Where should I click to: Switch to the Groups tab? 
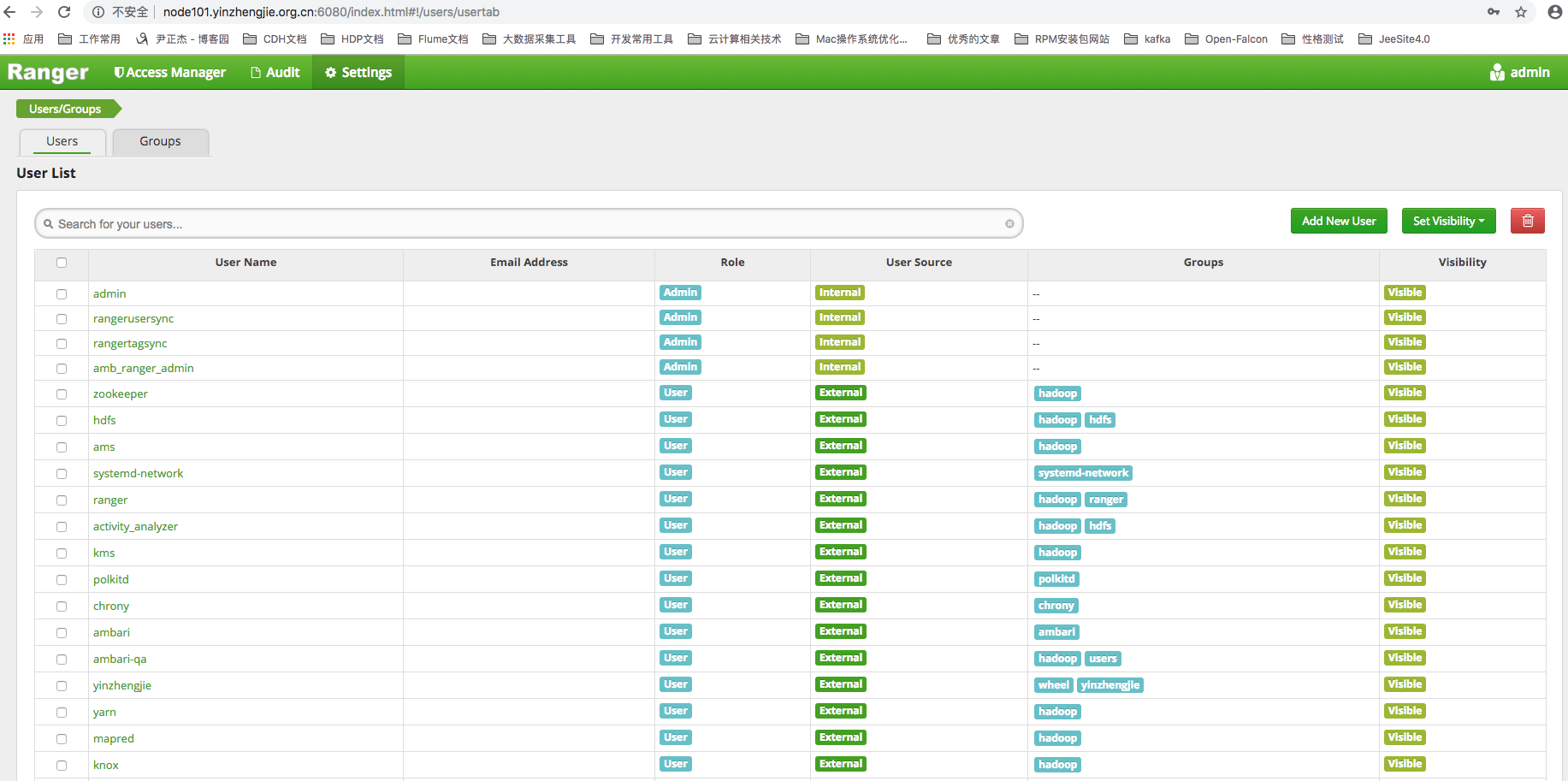pyautogui.click(x=160, y=142)
